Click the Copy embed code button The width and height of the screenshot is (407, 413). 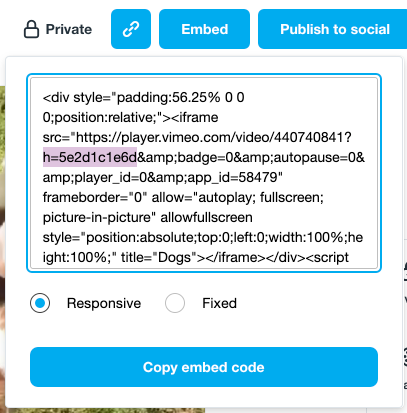point(204,367)
